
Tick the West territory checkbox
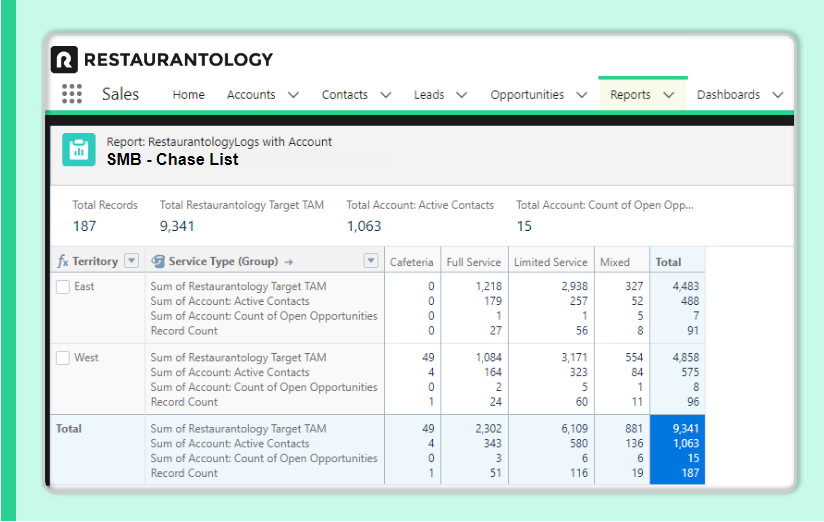coord(63,358)
